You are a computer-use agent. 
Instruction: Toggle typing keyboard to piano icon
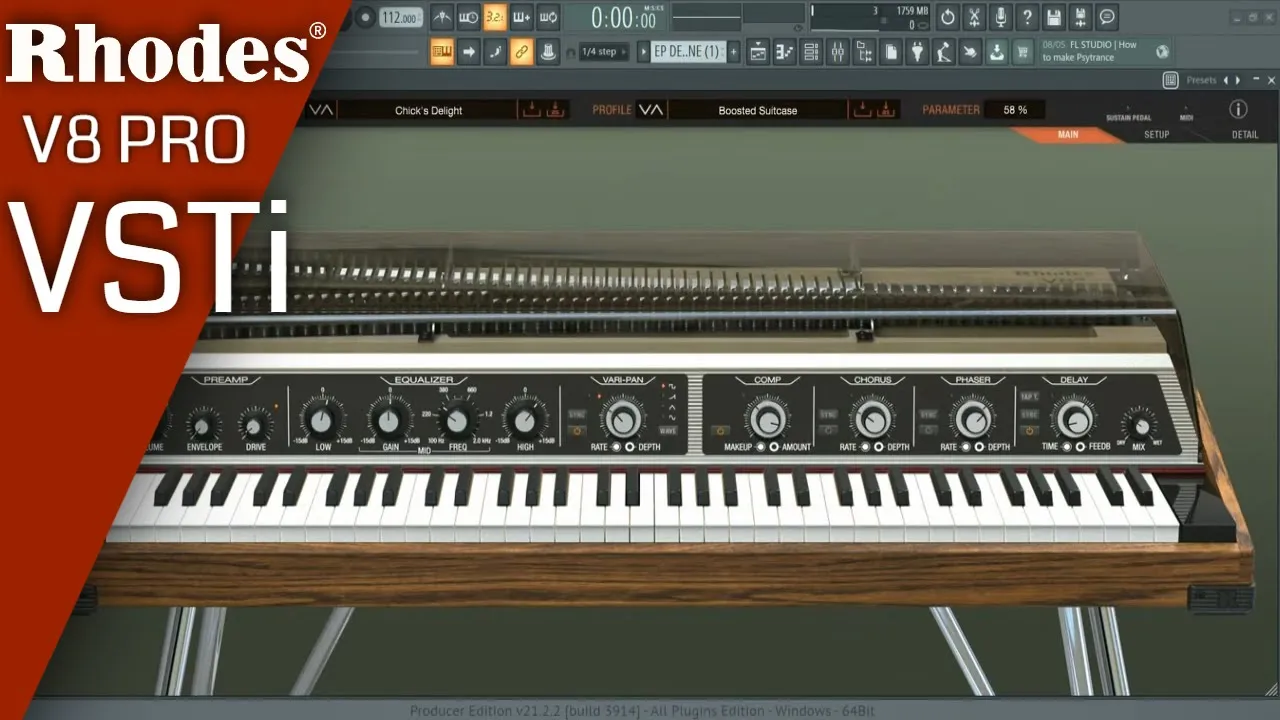(x=442, y=52)
